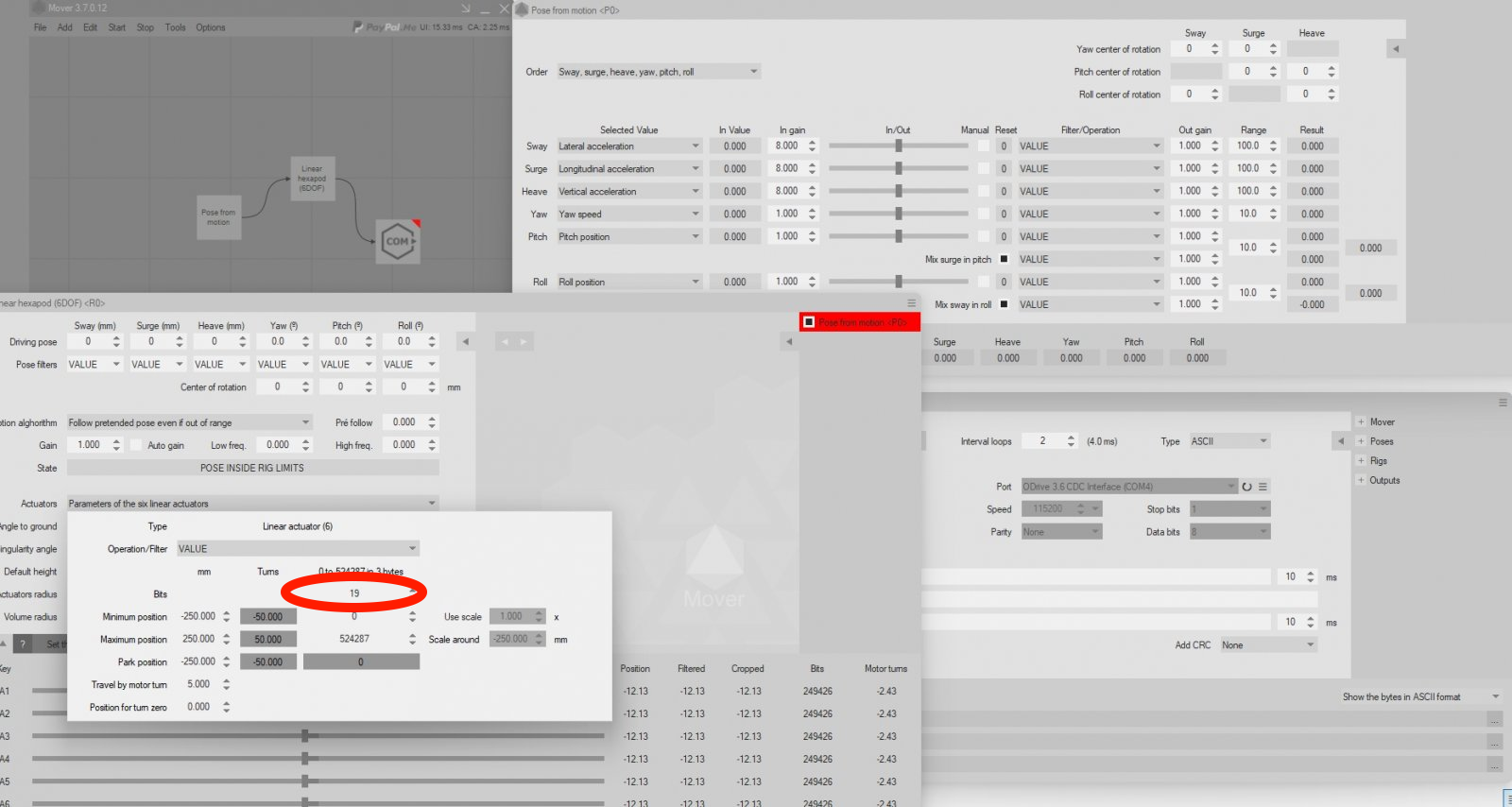
Task: Click the Roll Reset button
Action: click(x=1004, y=282)
